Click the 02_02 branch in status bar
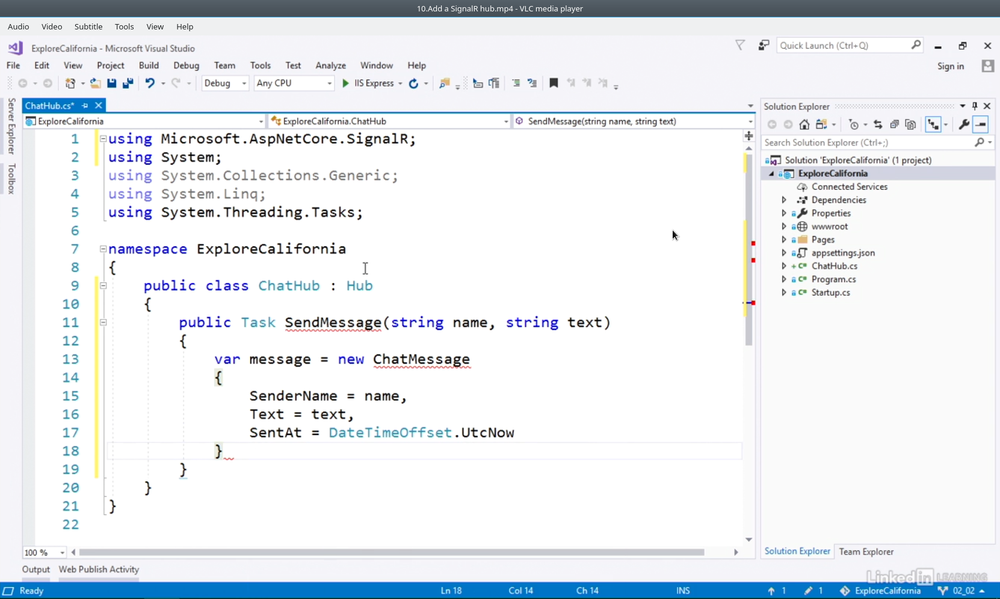 (960, 591)
